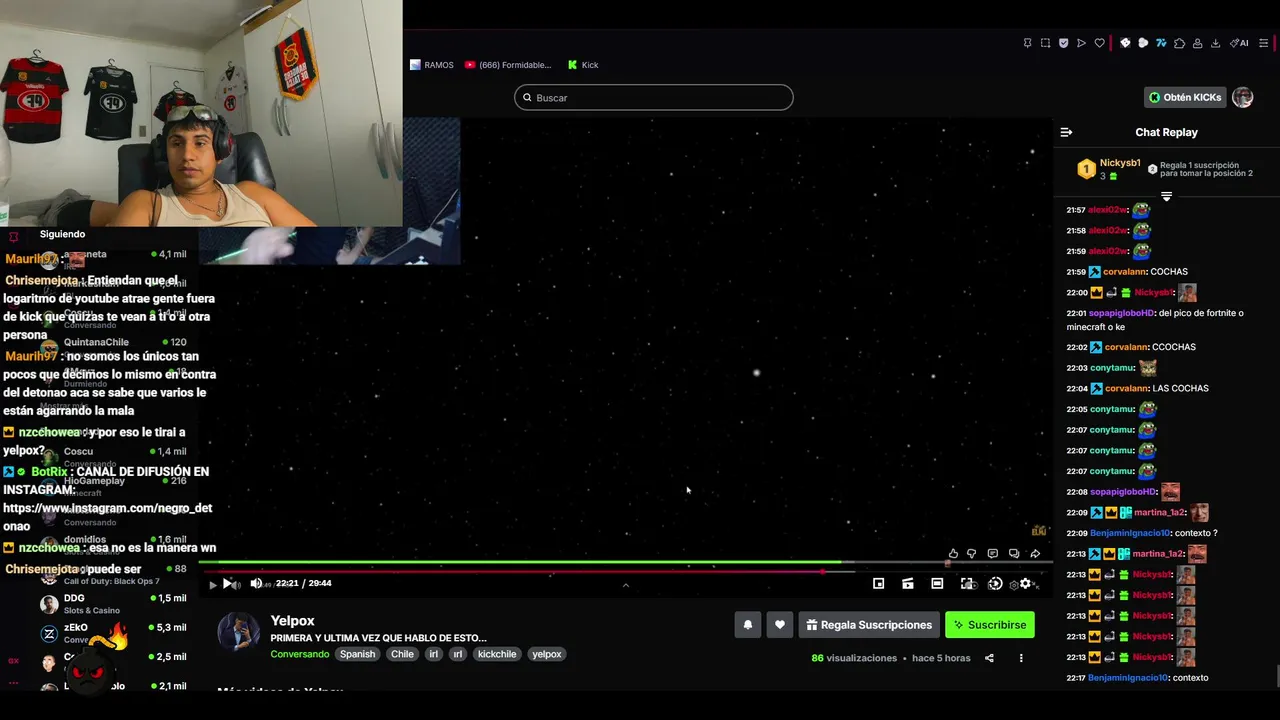This screenshot has width=1280, height=720.
Task: Expand the player chevron below the progress bar
Action: click(x=625, y=585)
